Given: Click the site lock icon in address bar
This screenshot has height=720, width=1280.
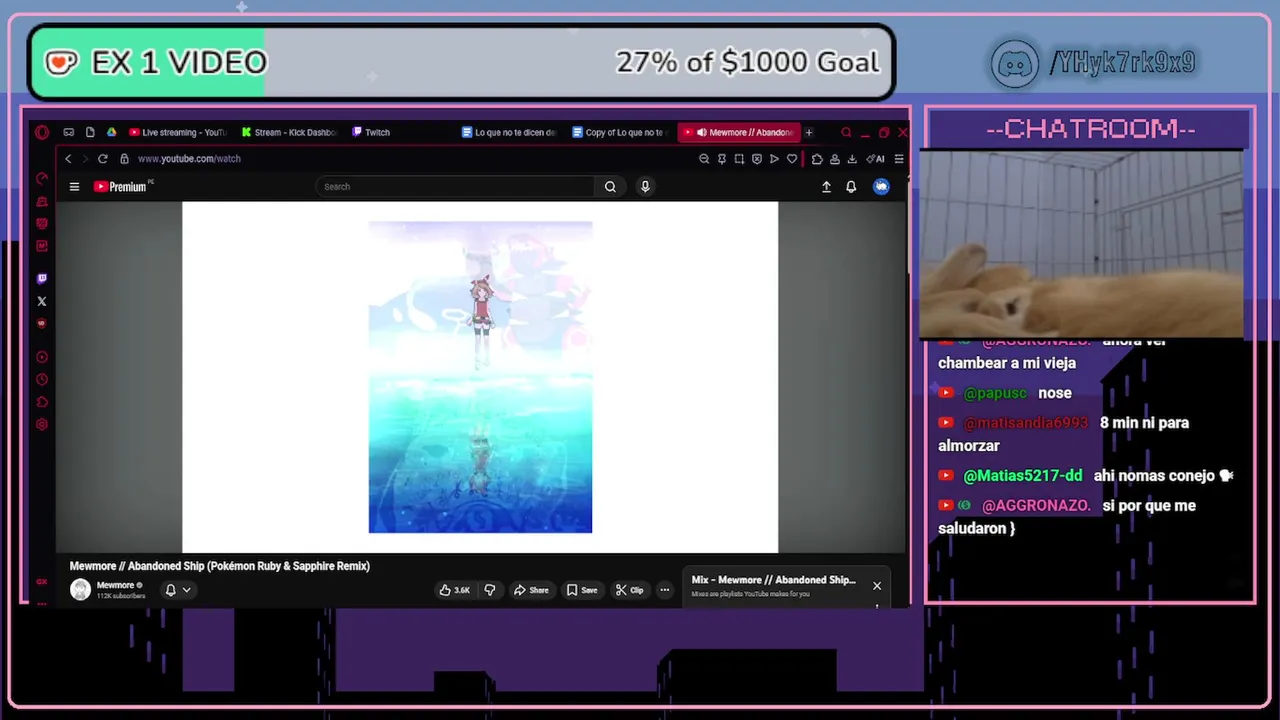Looking at the screenshot, I should click(124, 159).
